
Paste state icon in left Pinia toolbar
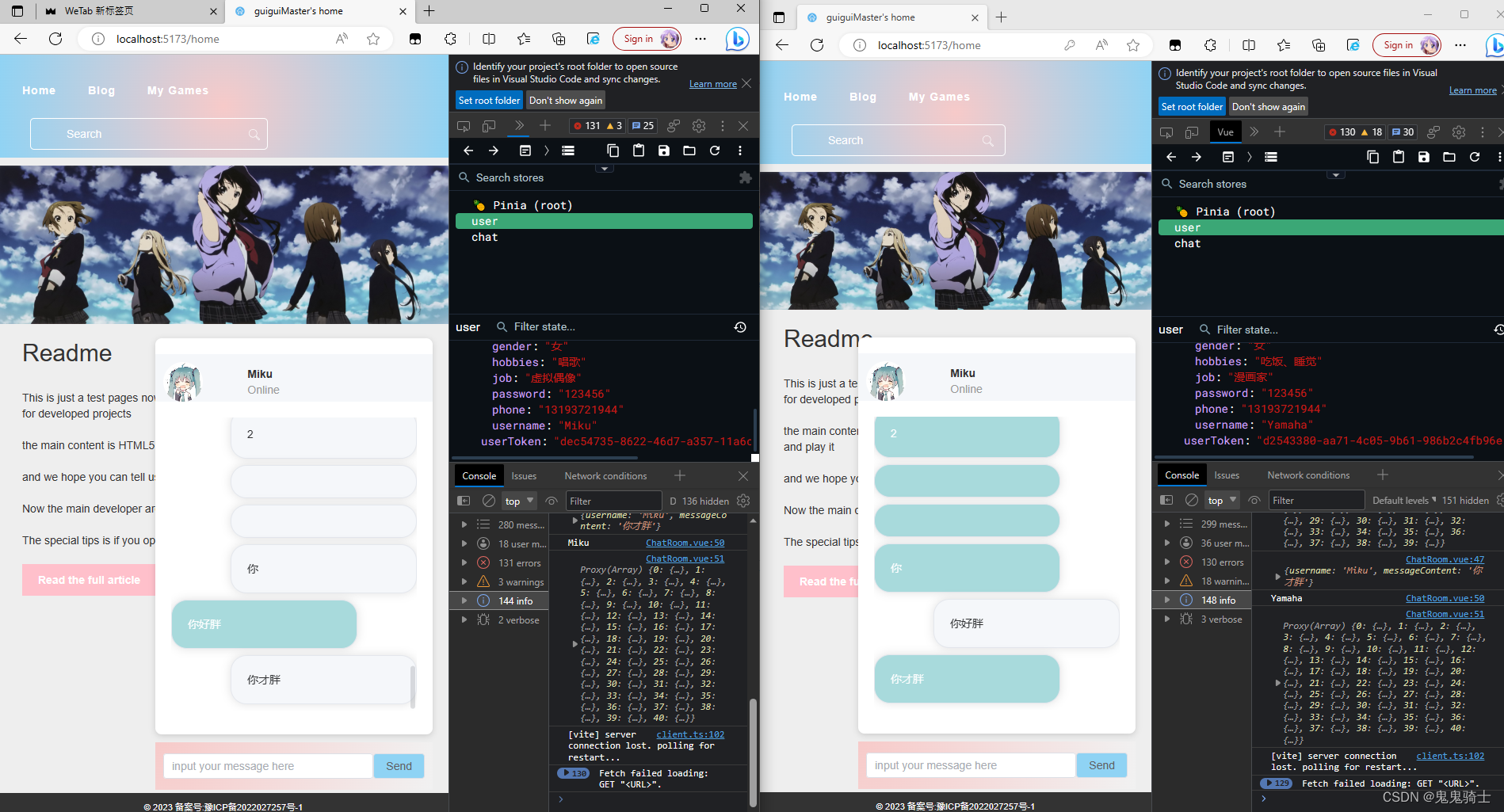pos(639,151)
